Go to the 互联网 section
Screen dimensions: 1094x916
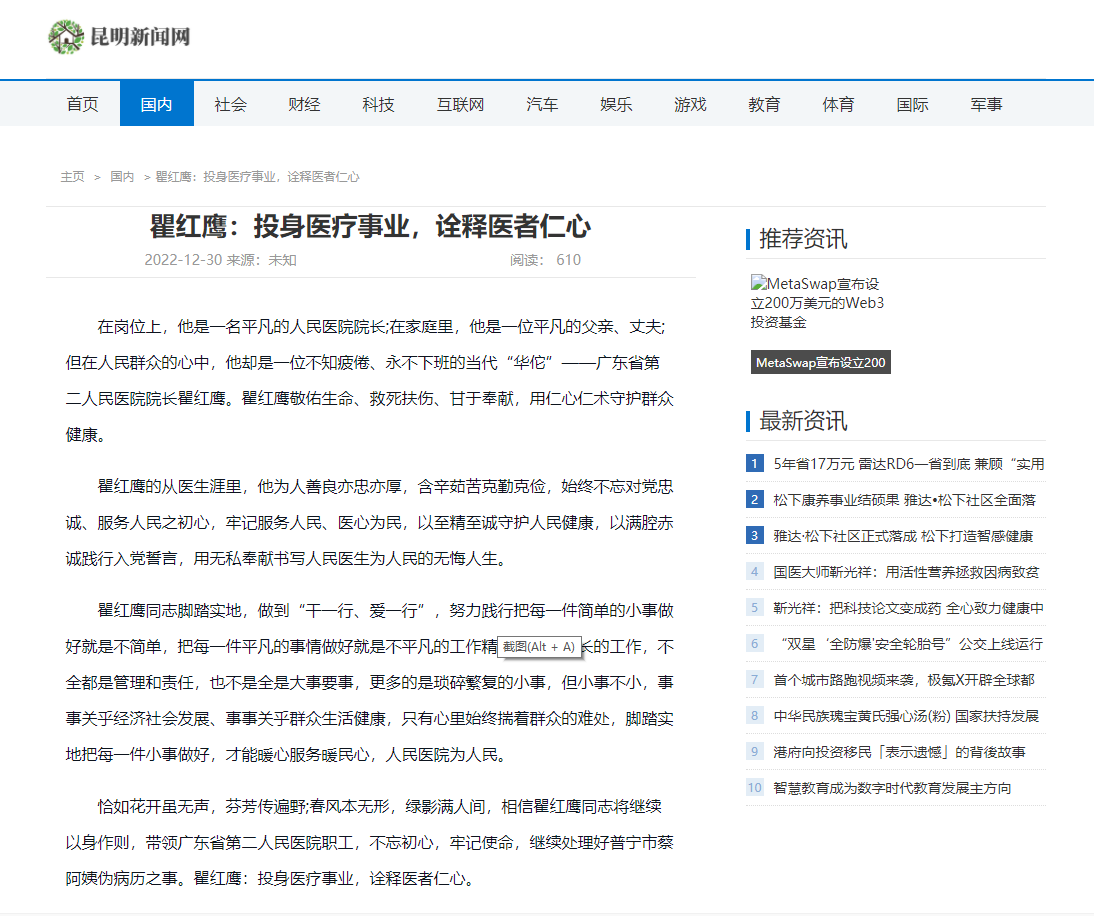coord(460,104)
